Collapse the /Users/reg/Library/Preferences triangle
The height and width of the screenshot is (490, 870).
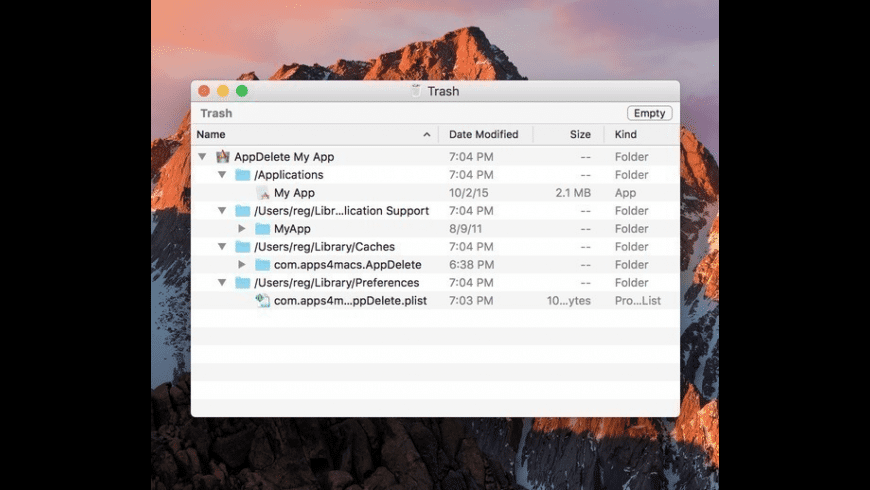pyautogui.click(x=222, y=283)
